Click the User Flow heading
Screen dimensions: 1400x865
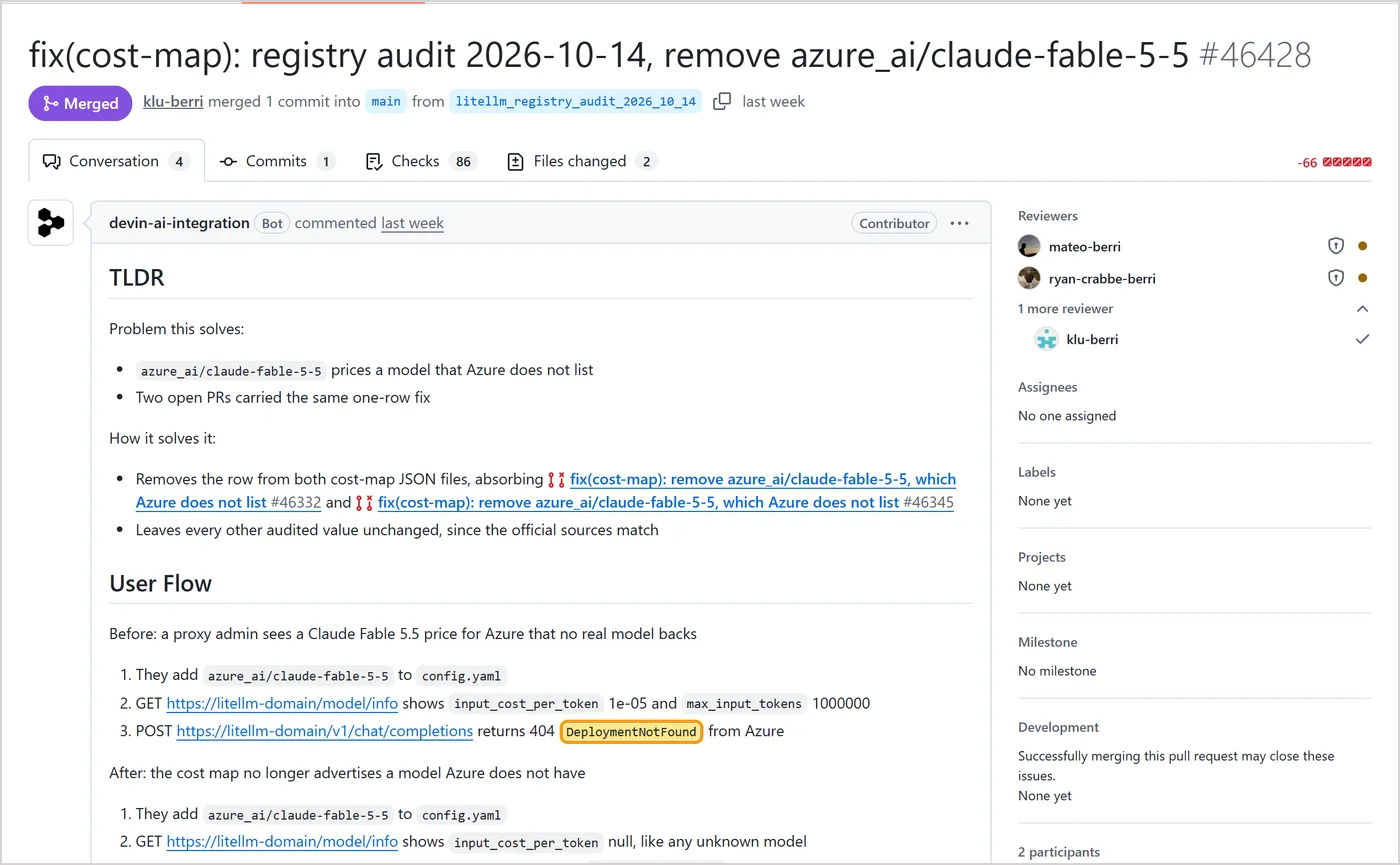160,583
